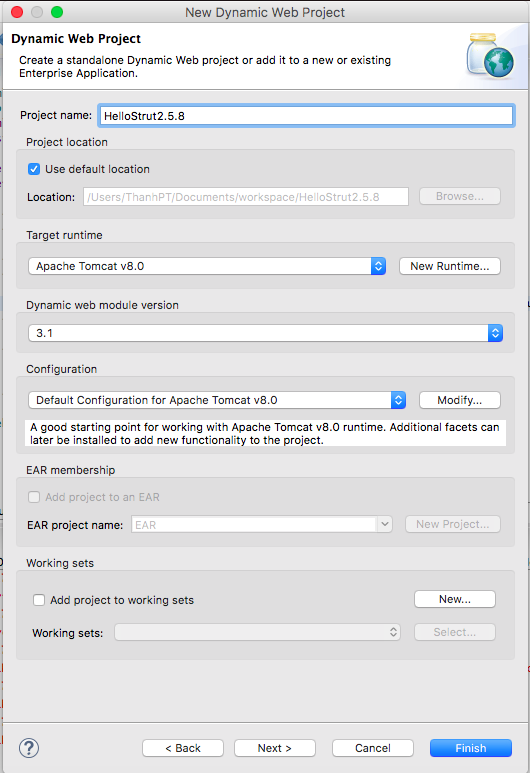Open the Working sets dropdown
The height and width of the screenshot is (773, 530).
tap(257, 632)
